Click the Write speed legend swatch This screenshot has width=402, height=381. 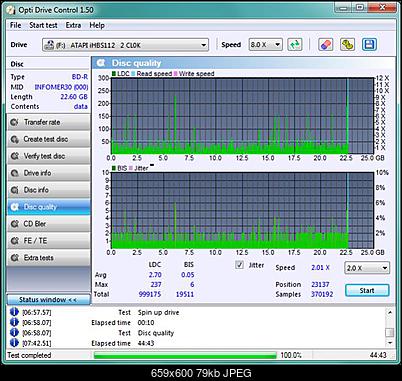click(x=175, y=74)
